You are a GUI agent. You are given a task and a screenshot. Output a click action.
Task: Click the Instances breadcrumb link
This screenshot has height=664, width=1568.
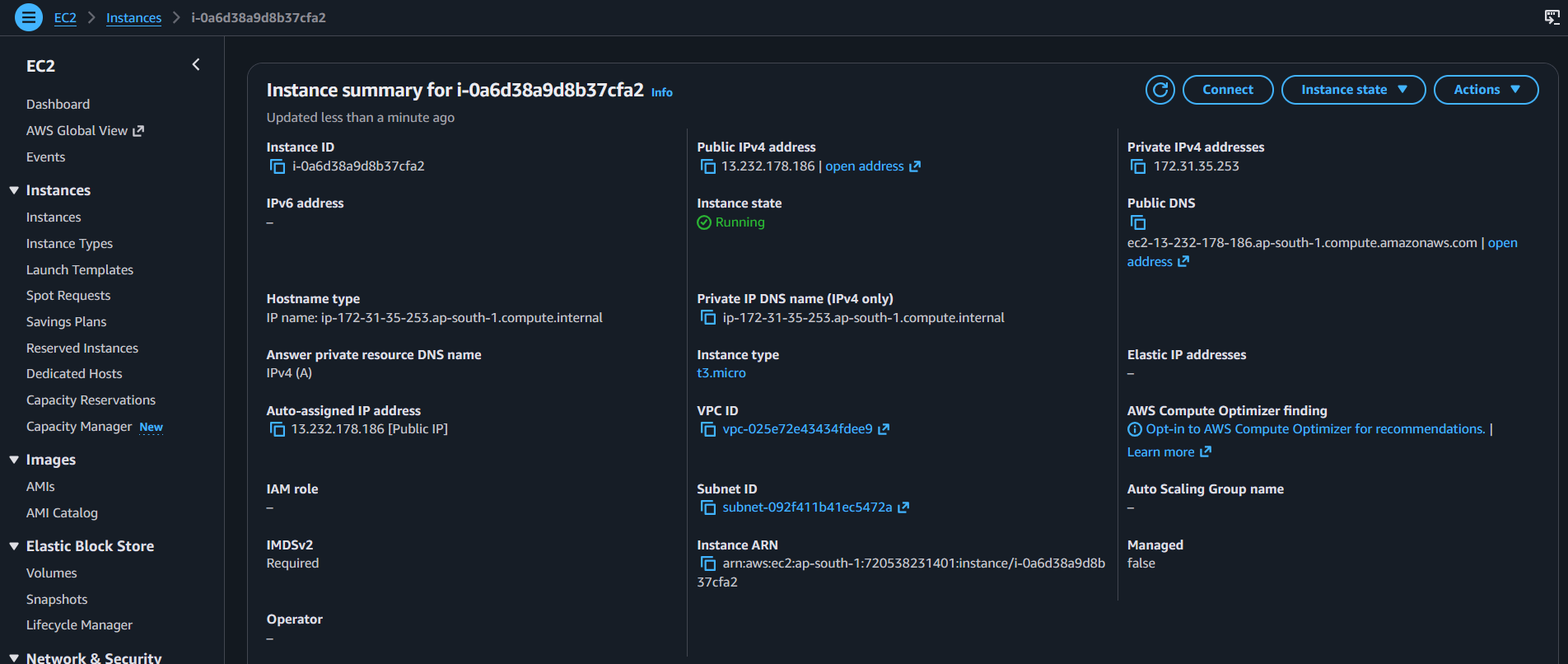tap(133, 18)
